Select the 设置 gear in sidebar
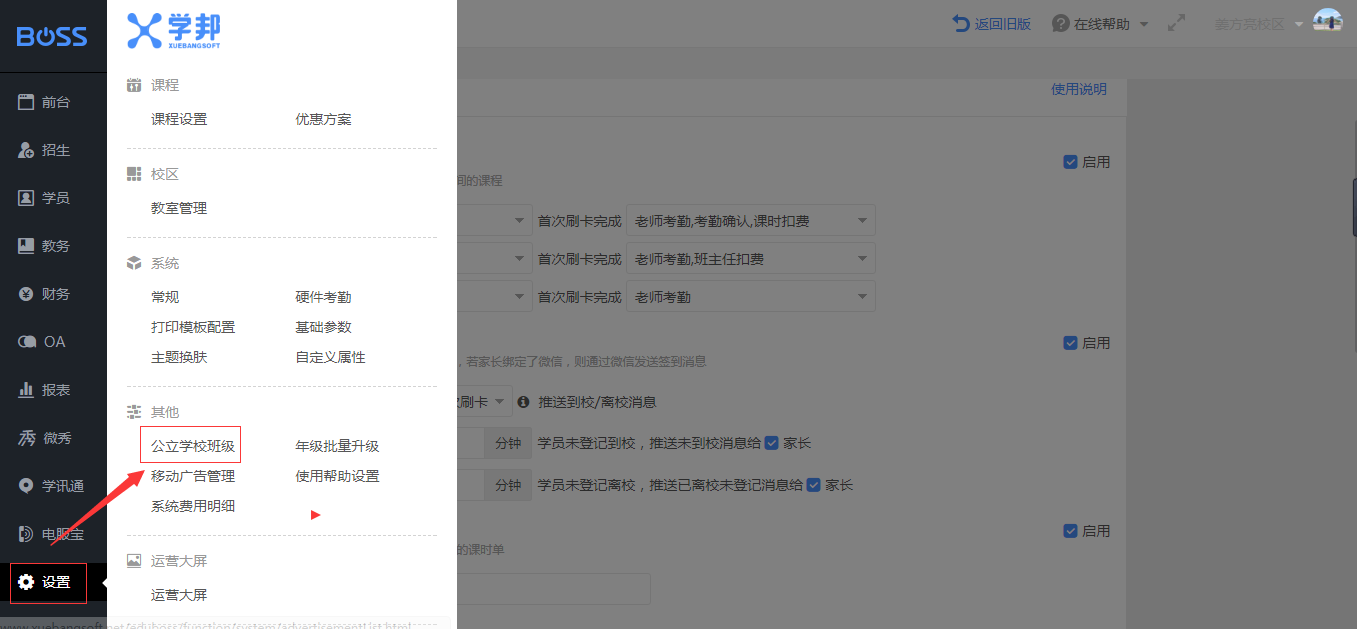The height and width of the screenshot is (629, 1357). coord(26,582)
